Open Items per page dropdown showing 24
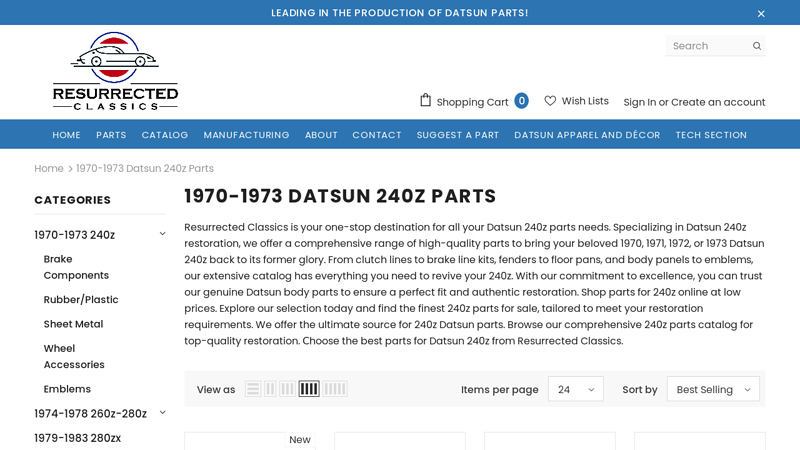The image size is (800, 450). [x=576, y=389]
